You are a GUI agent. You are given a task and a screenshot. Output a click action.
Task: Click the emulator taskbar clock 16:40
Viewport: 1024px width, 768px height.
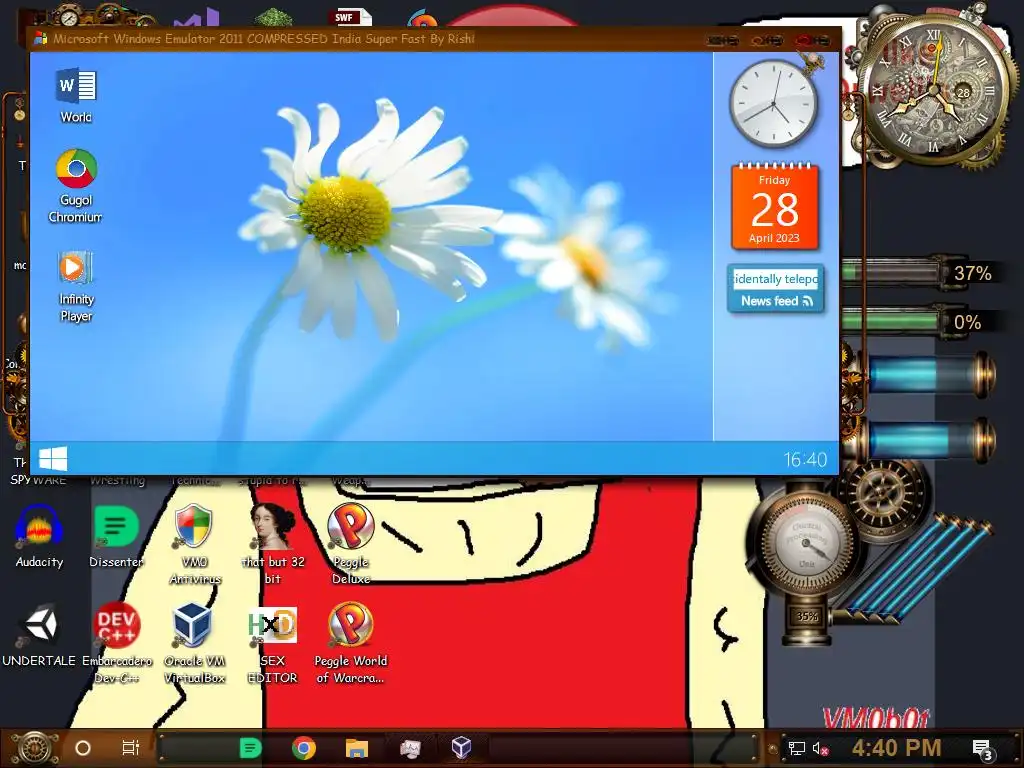point(805,460)
